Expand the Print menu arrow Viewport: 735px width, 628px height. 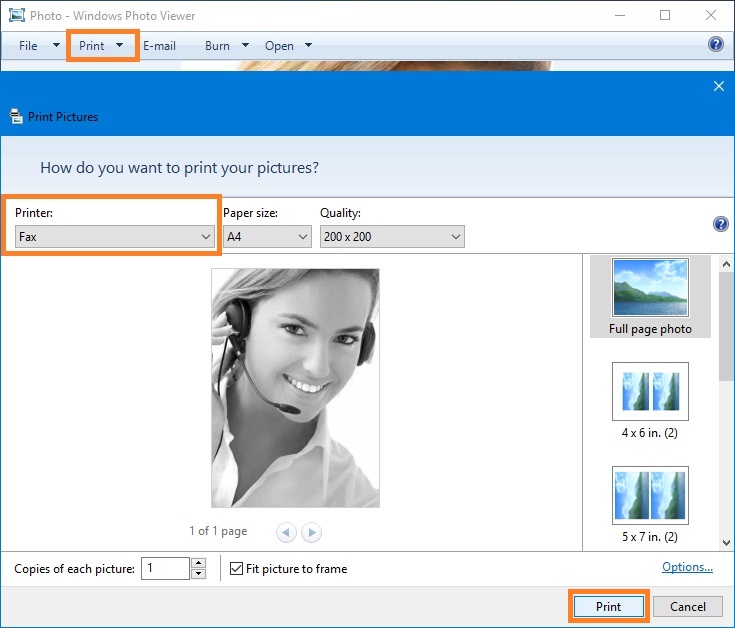point(120,45)
